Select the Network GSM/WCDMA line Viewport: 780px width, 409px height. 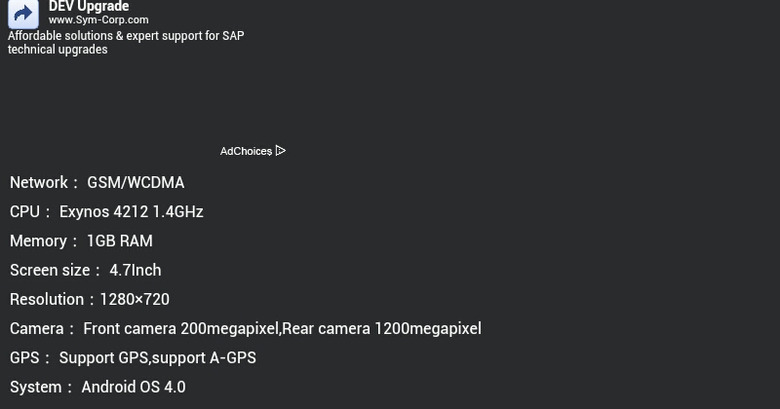pos(97,183)
